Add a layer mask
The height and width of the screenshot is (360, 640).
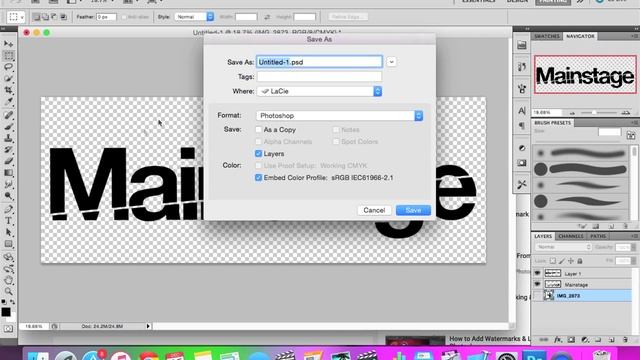coord(571,340)
